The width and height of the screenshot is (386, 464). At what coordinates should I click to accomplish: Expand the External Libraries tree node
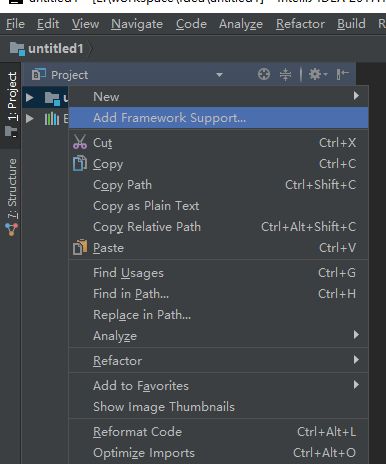click(x=30, y=118)
